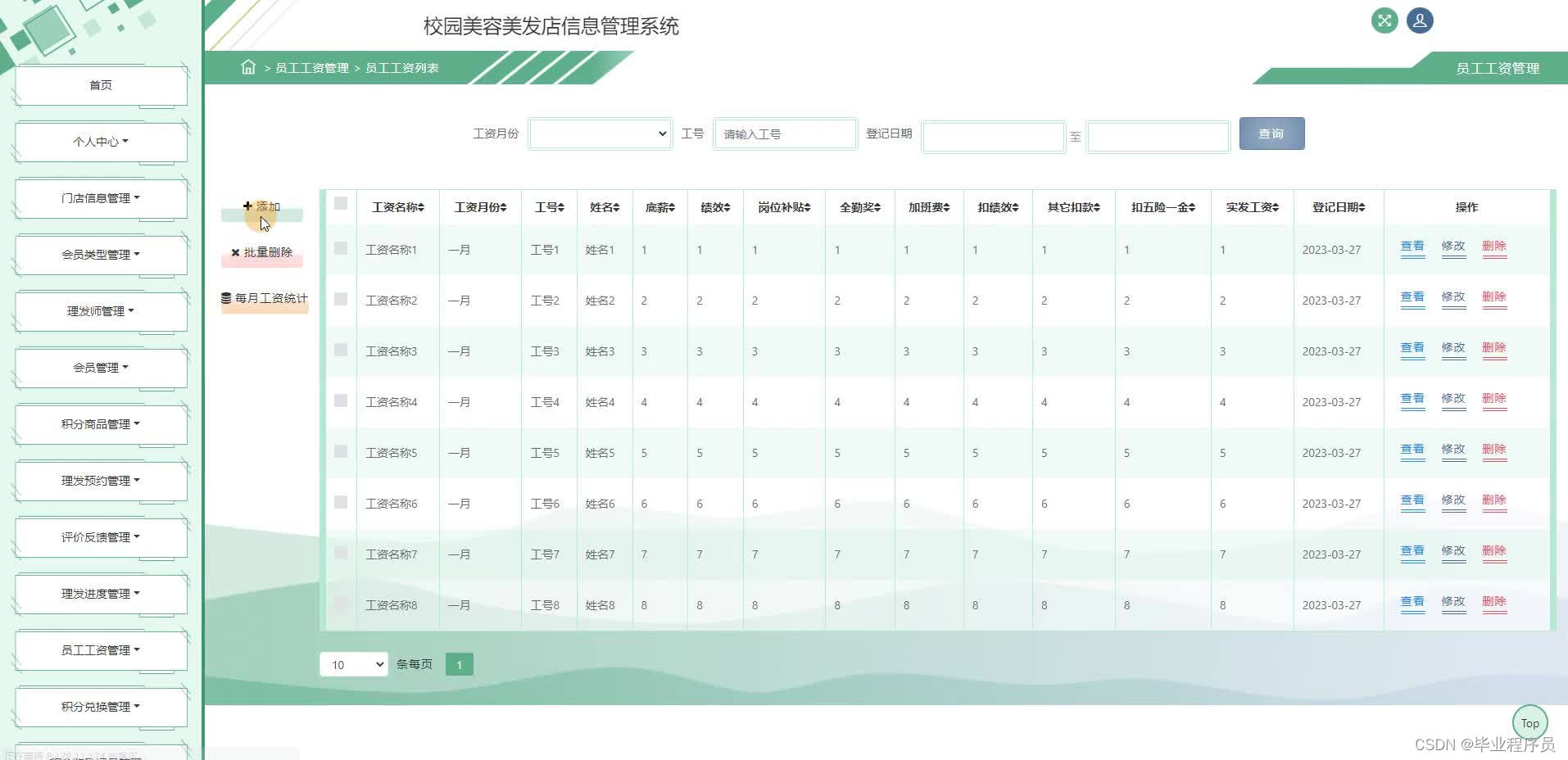Click the fullscreen toggle icon
Image resolution: width=1568 pixels, height=760 pixels.
tap(1384, 20)
